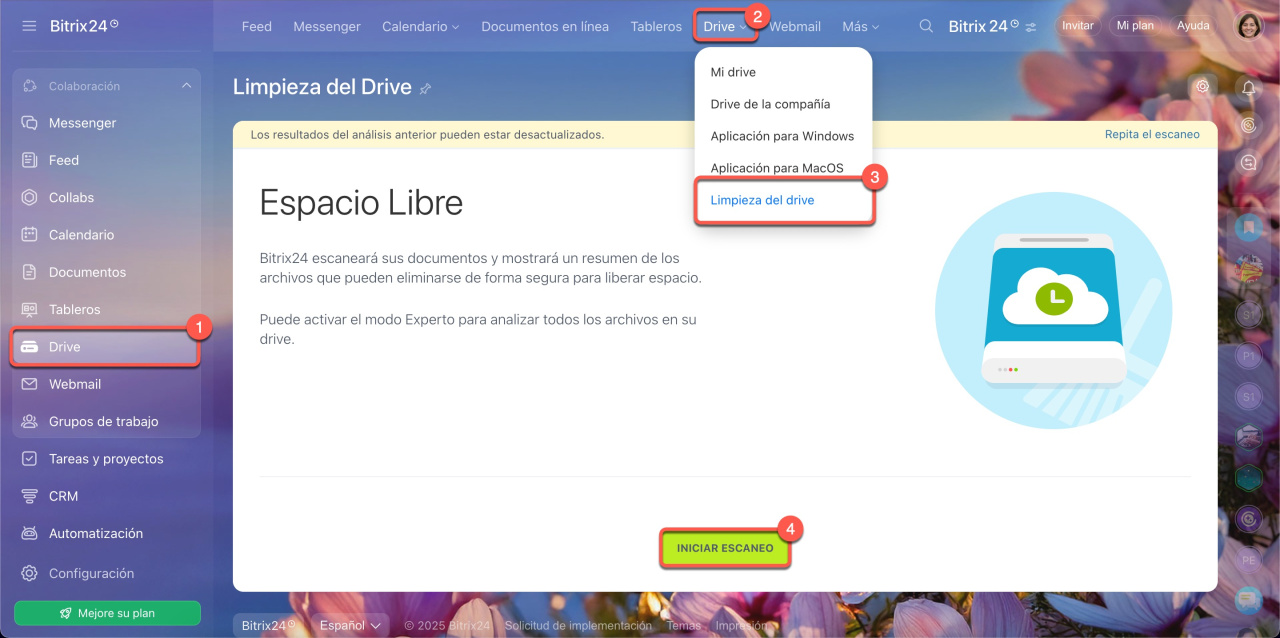This screenshot has height=638, width=1280.
Task: Click the gear settings icon above the panel
Action: 1203,86
